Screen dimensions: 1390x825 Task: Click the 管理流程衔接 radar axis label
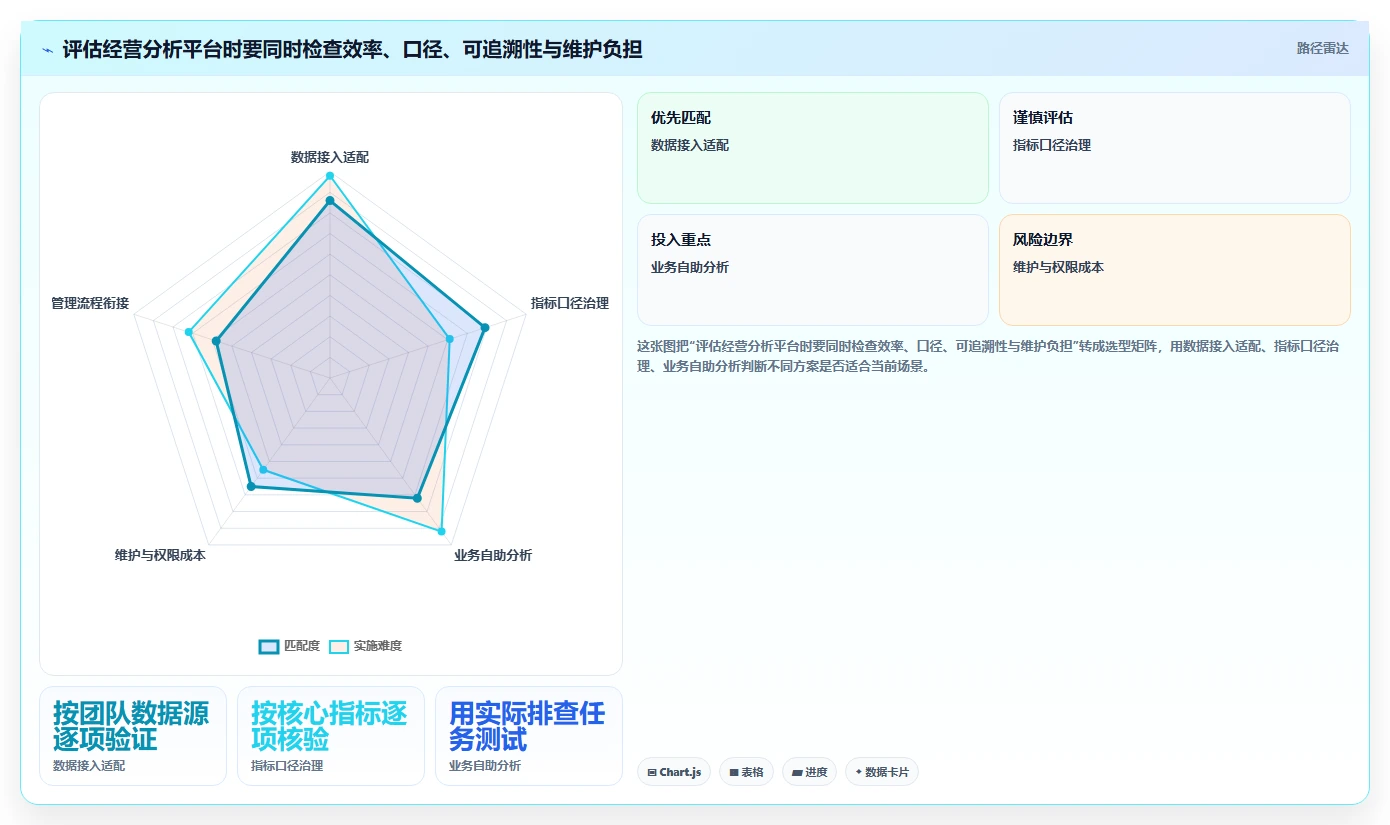[x=90, y=303]
